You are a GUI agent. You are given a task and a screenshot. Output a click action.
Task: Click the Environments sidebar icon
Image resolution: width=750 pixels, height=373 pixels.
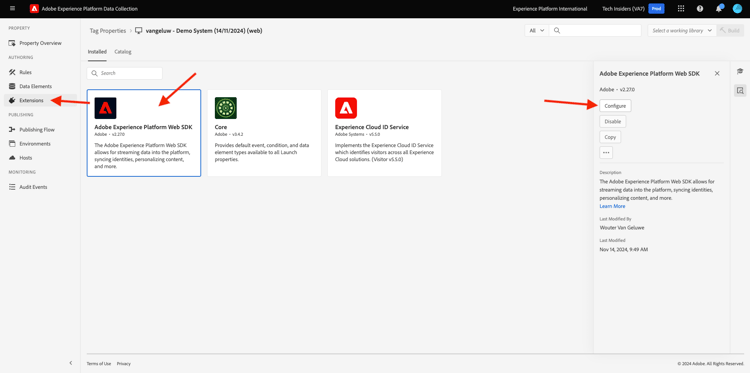click(12, 143)
